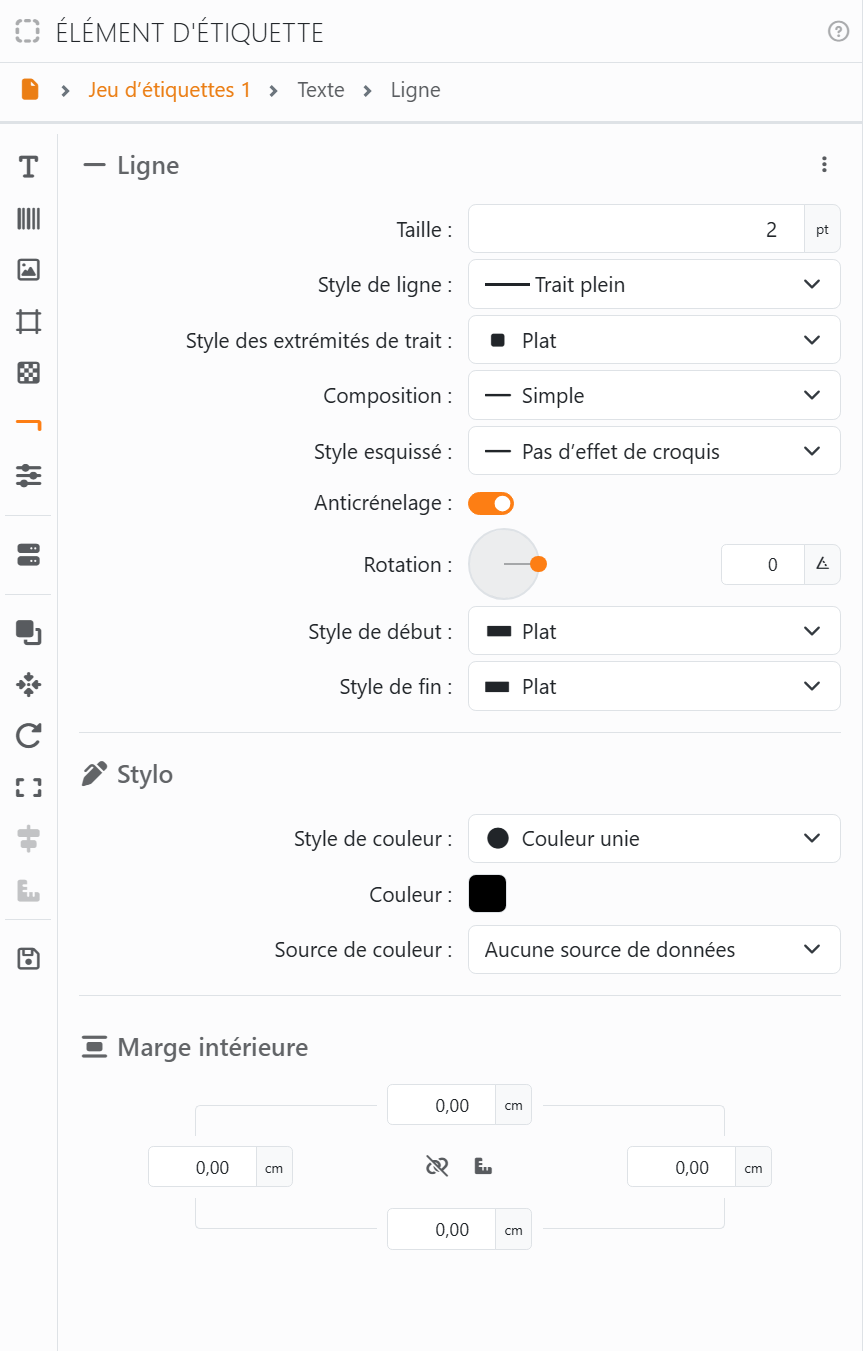Open help via question mark icon
This screenshot has width=863, height=1351.
[x=838, y=32]
